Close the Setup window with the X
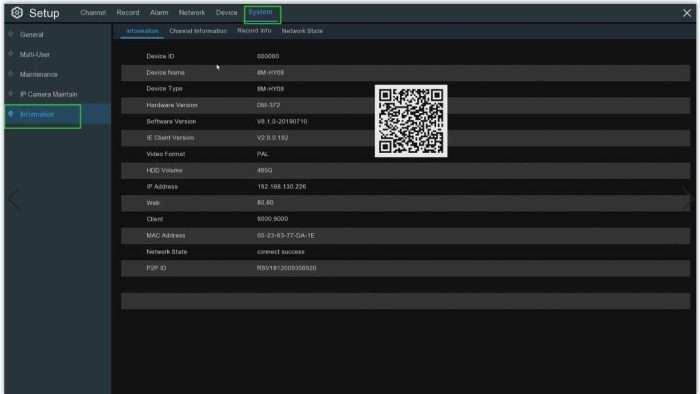 coord(687,13)
